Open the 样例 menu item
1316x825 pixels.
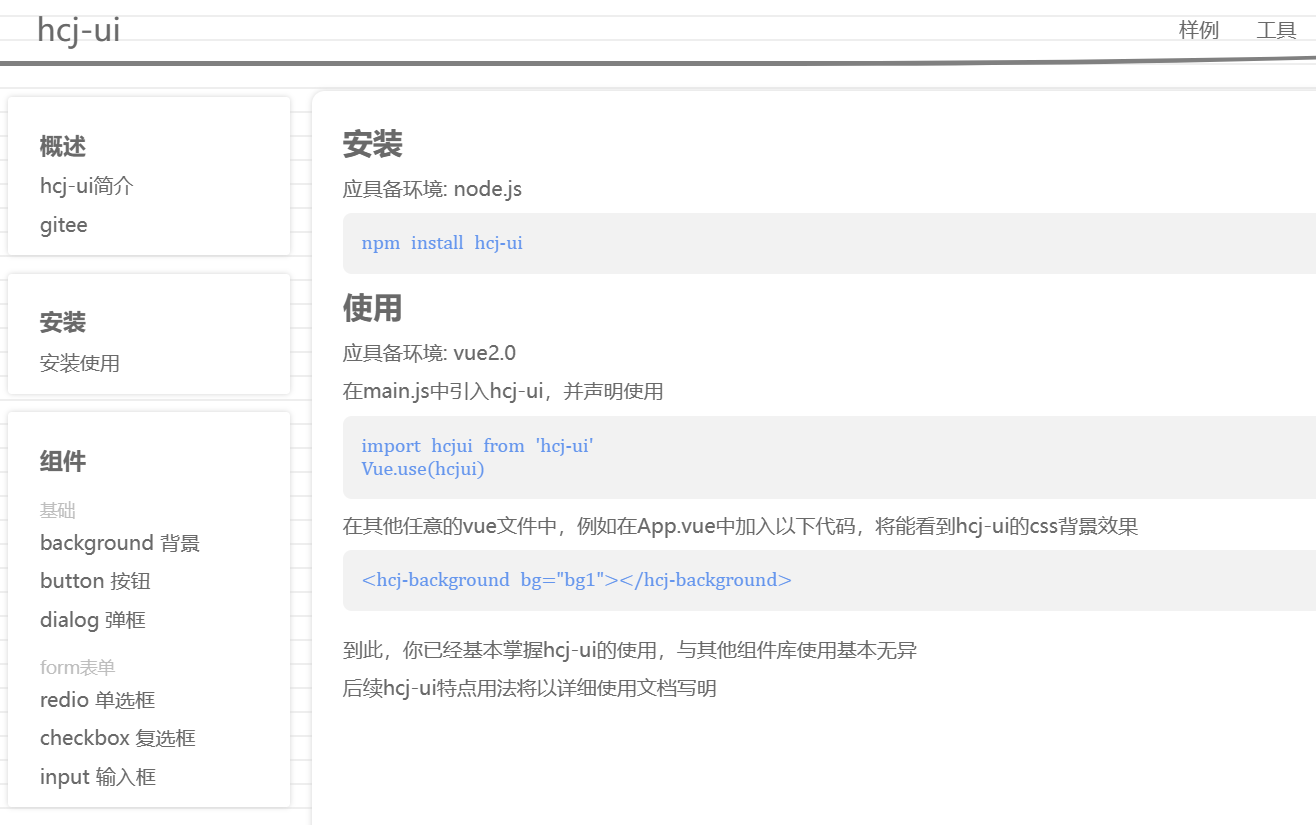click(x=1199, y=30)
